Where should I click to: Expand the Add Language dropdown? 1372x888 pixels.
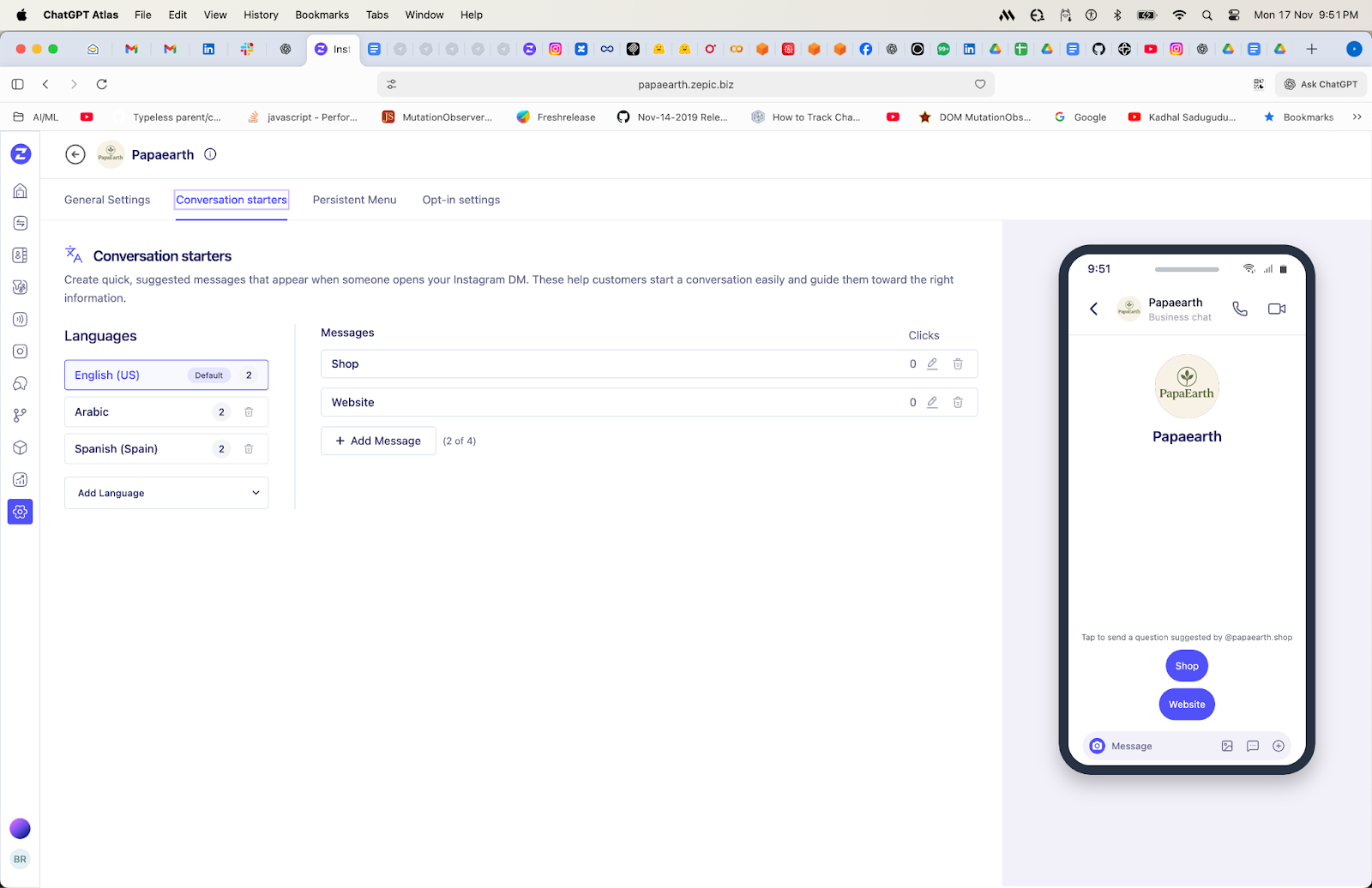click(166, 493)
